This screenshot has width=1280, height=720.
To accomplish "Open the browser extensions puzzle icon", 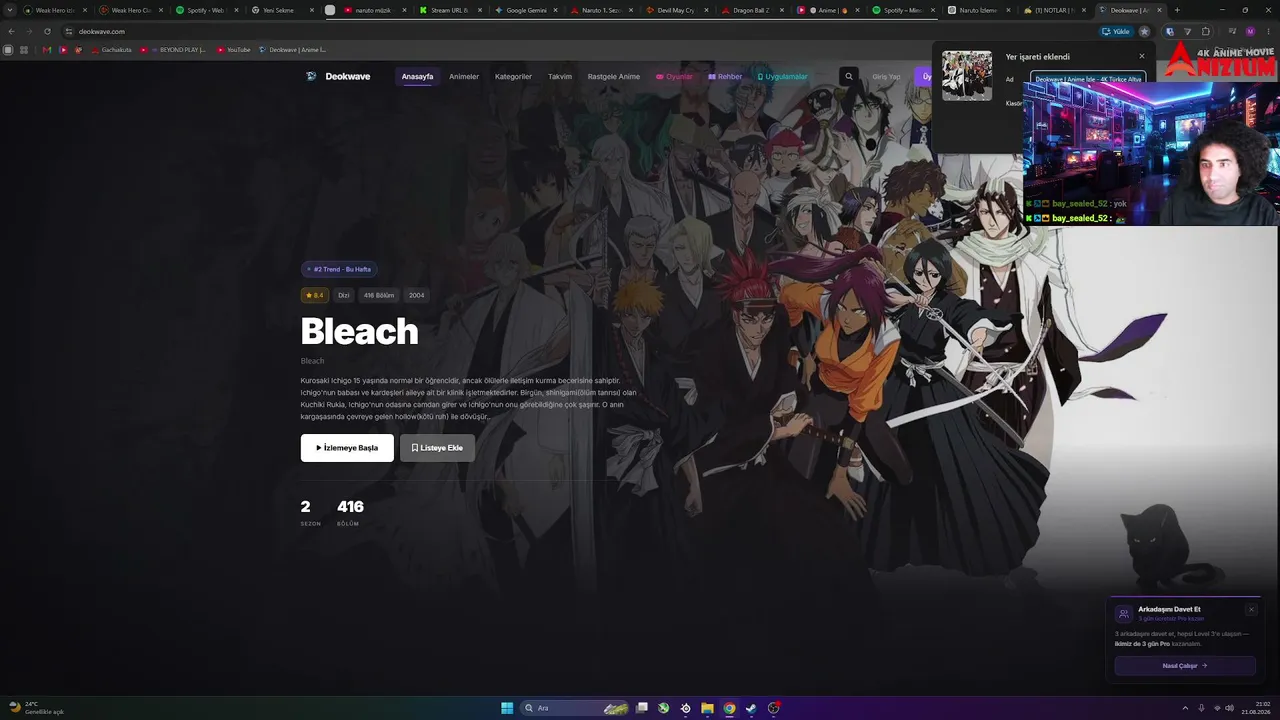I will (x=1206, y=31).
